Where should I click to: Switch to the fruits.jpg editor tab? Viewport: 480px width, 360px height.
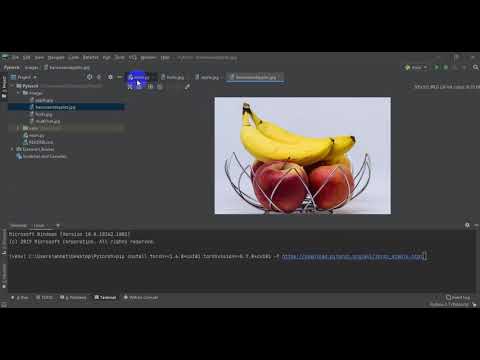pos(173,77)
